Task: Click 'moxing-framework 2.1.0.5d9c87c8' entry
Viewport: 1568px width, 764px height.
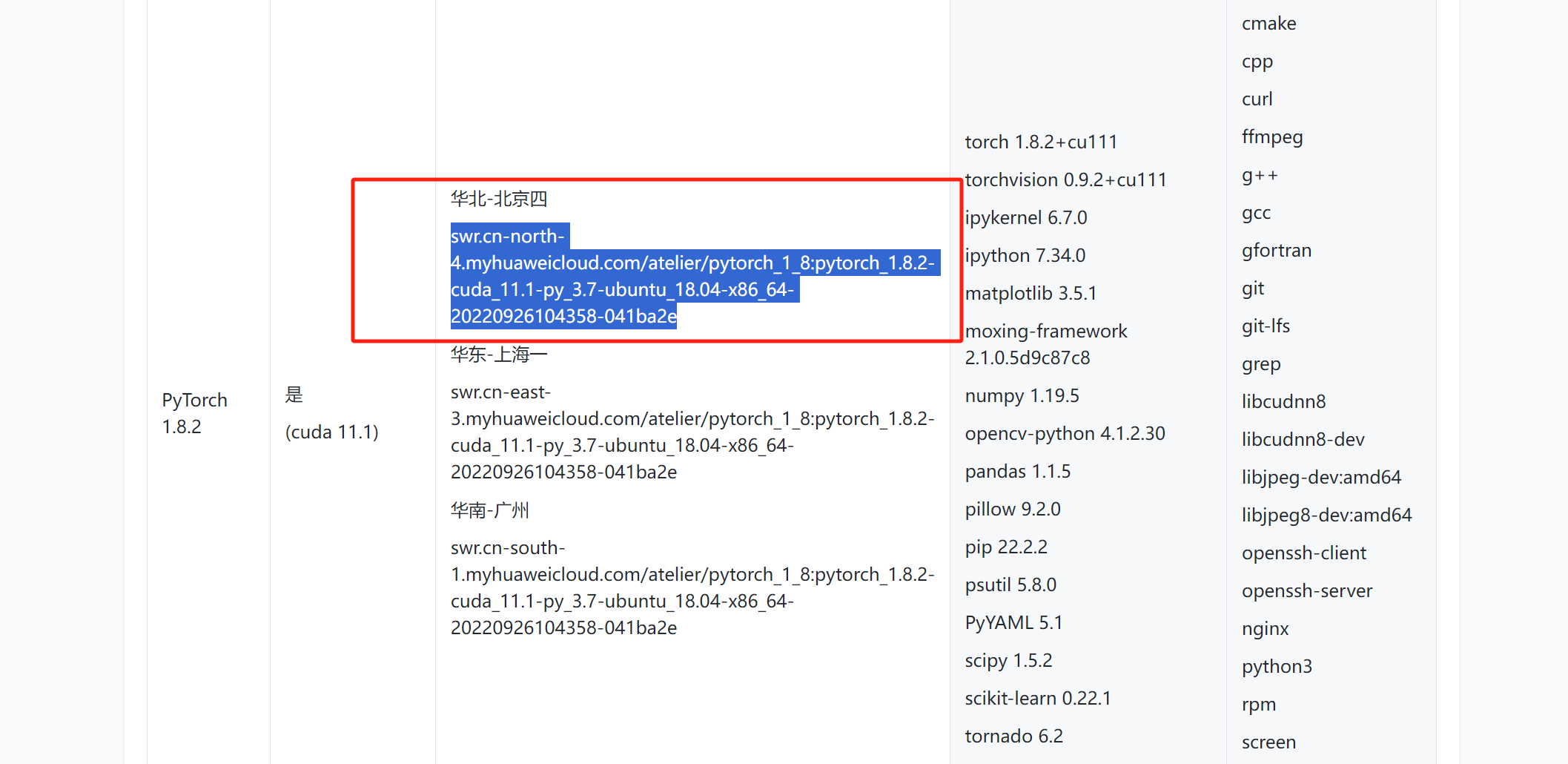Action: pyautogui.click(x=1046, y=344)
